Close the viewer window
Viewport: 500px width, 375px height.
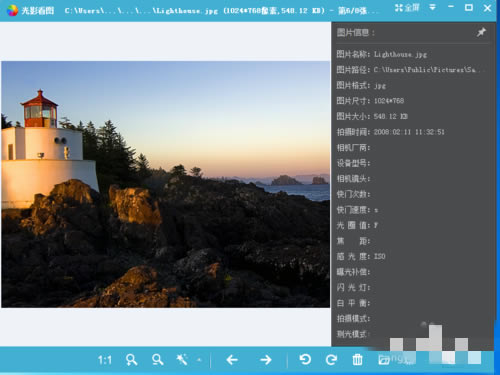click(487, 8)
